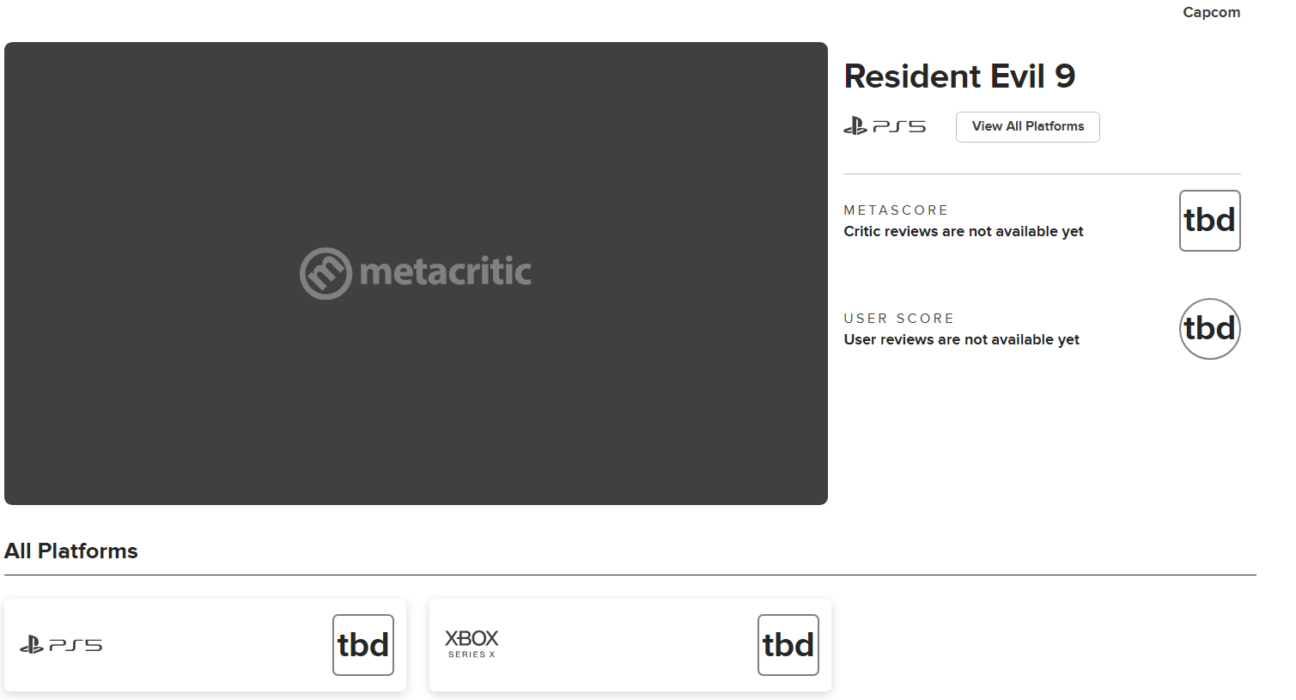Click the metacritic wordmark text in placeholder
Screen dimensions: 1296x700
click(x=443, y=273)
